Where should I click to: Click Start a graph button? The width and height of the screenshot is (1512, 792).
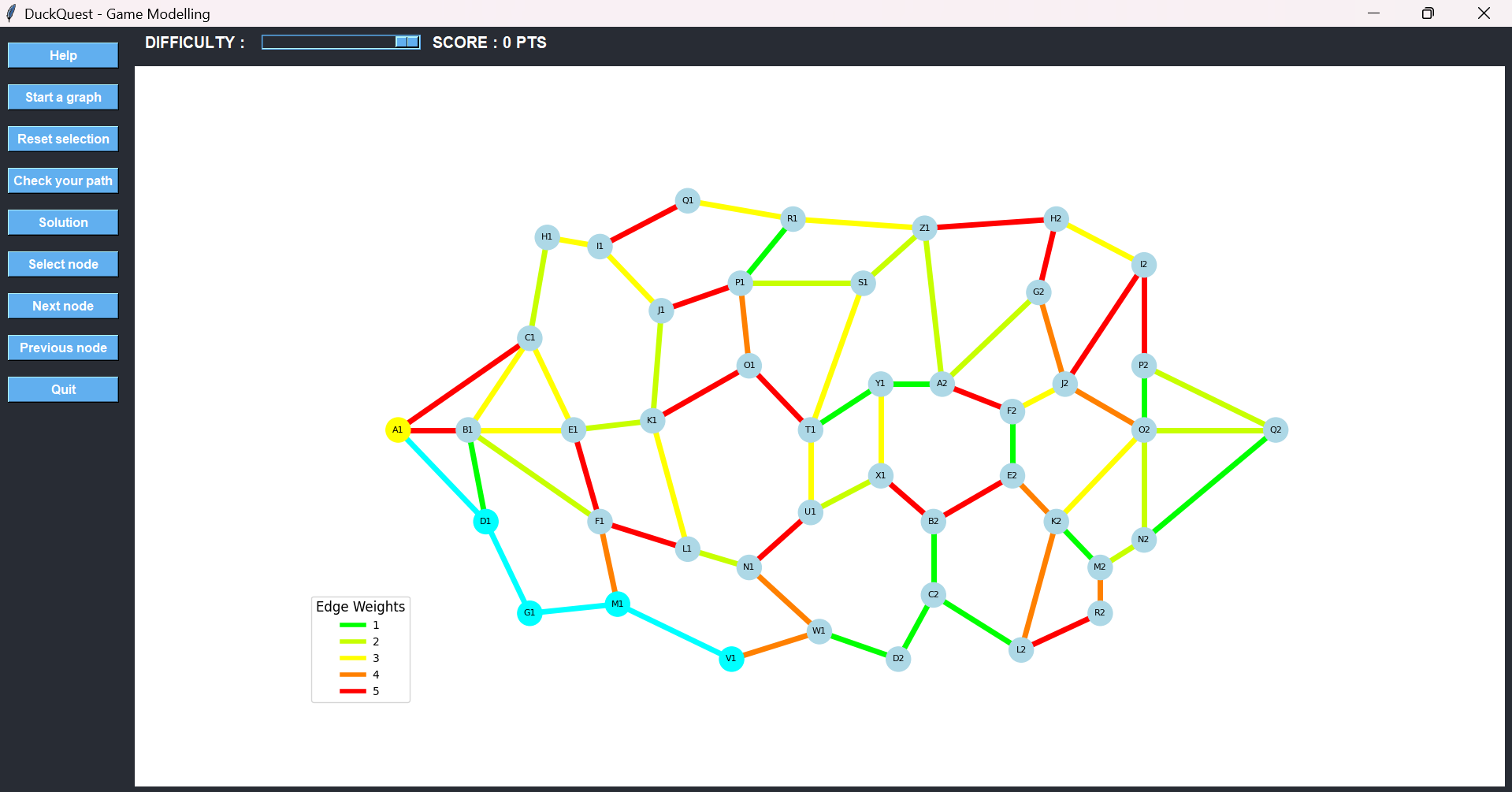pos(63,97)
